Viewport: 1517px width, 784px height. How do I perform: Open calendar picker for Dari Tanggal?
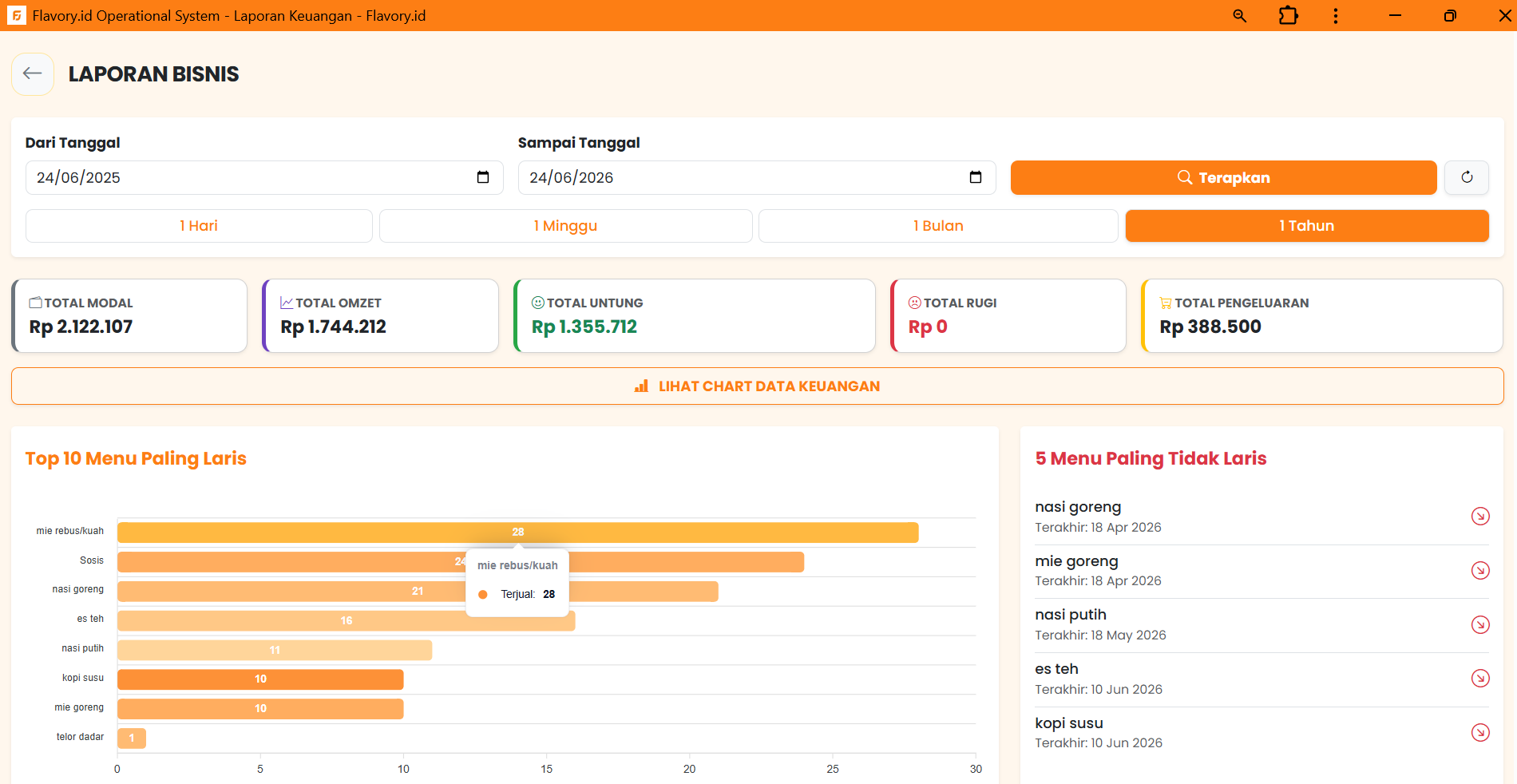coord(483,177)
